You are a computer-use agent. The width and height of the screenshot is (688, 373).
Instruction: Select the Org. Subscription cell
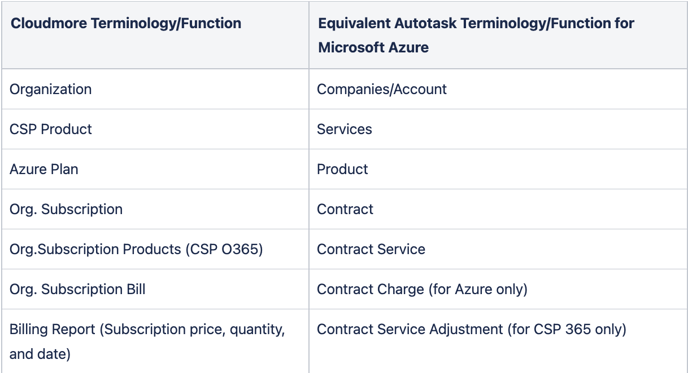[x=155, y=209]
